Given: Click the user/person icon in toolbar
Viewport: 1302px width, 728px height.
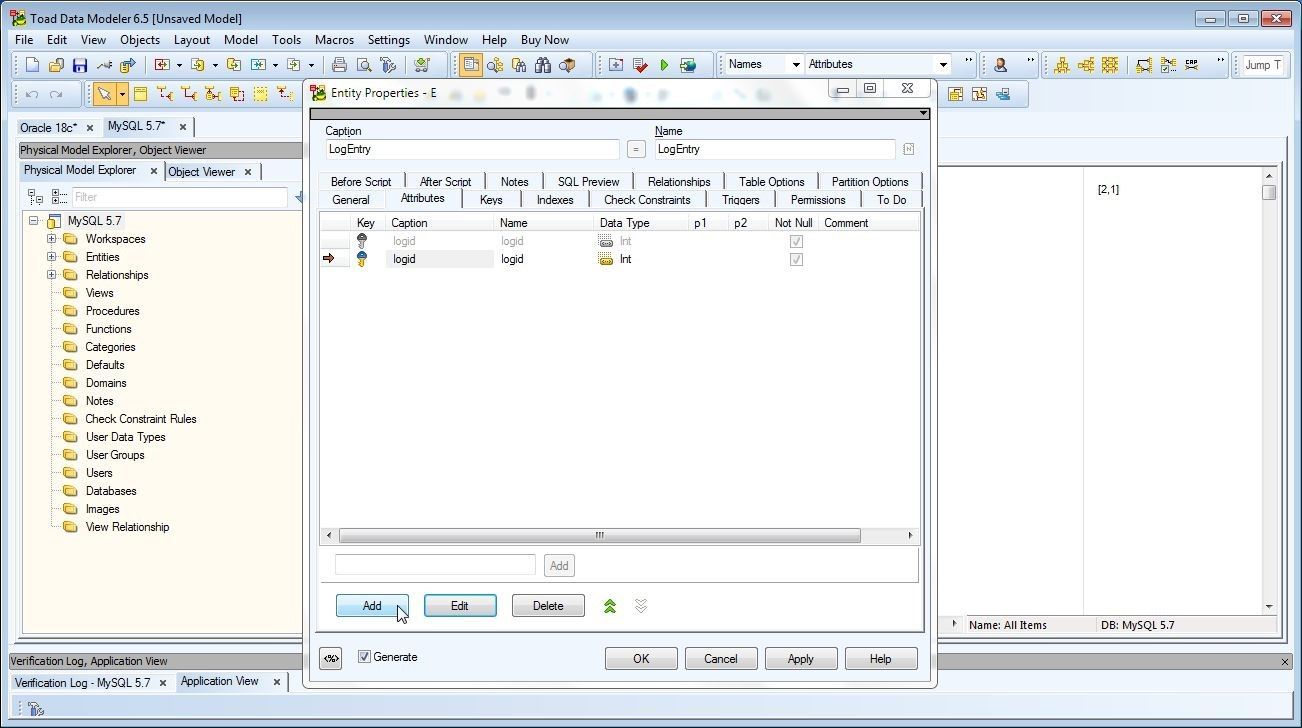Looking at the screenshot, I should pyautogui.click(x=1000, y=65).
